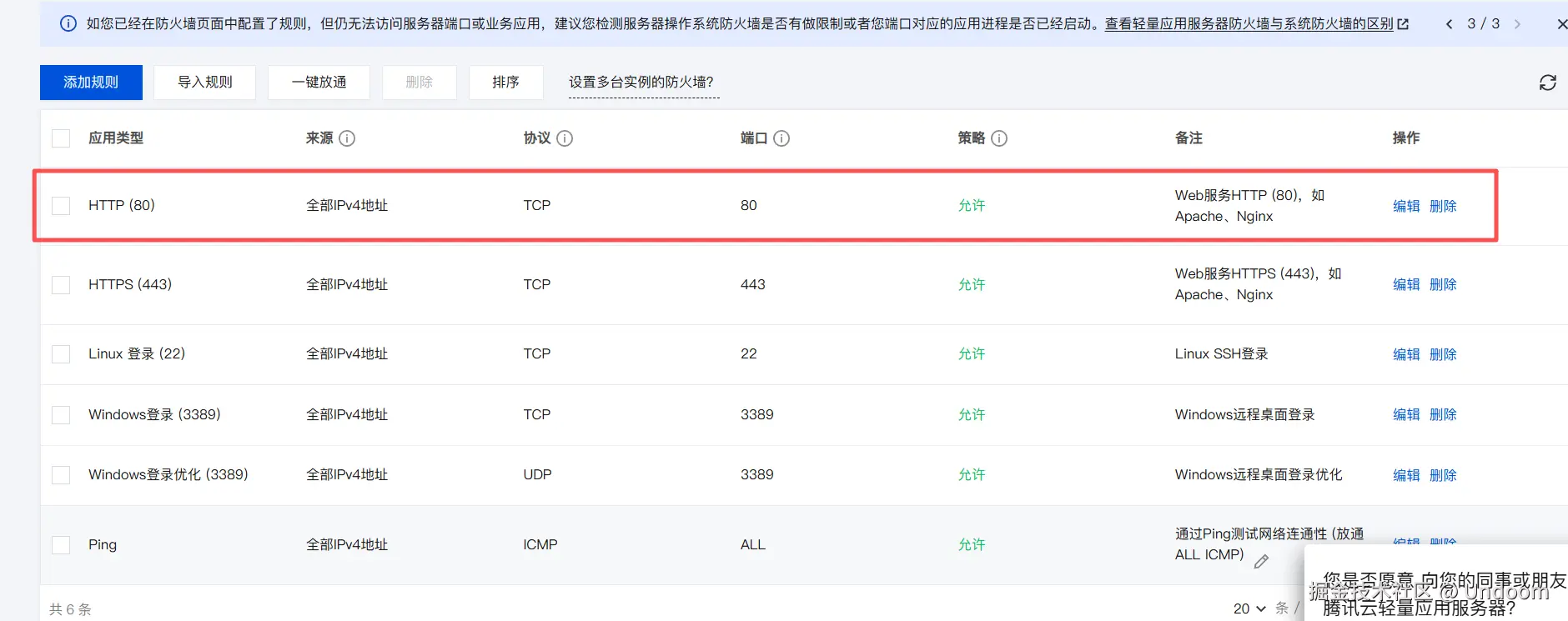Check the Windows登录 (3389) rule checkbox
1568x621 pixels.
coord(61,415)
